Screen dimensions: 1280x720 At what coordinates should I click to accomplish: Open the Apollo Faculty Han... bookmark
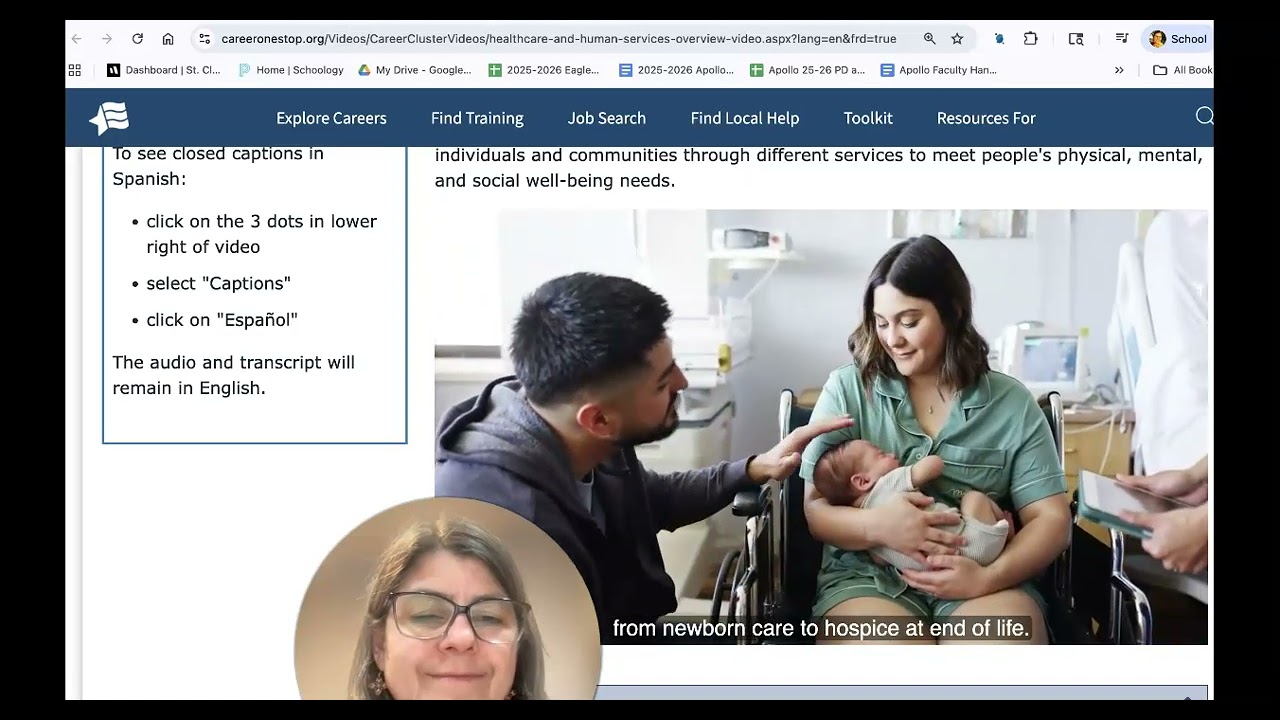point(938,70)
